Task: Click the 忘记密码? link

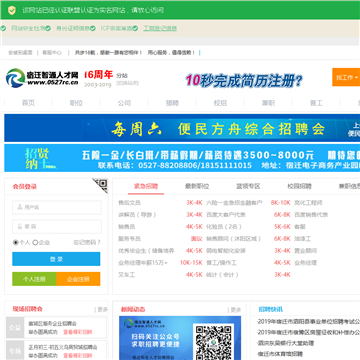Action: 87,242
